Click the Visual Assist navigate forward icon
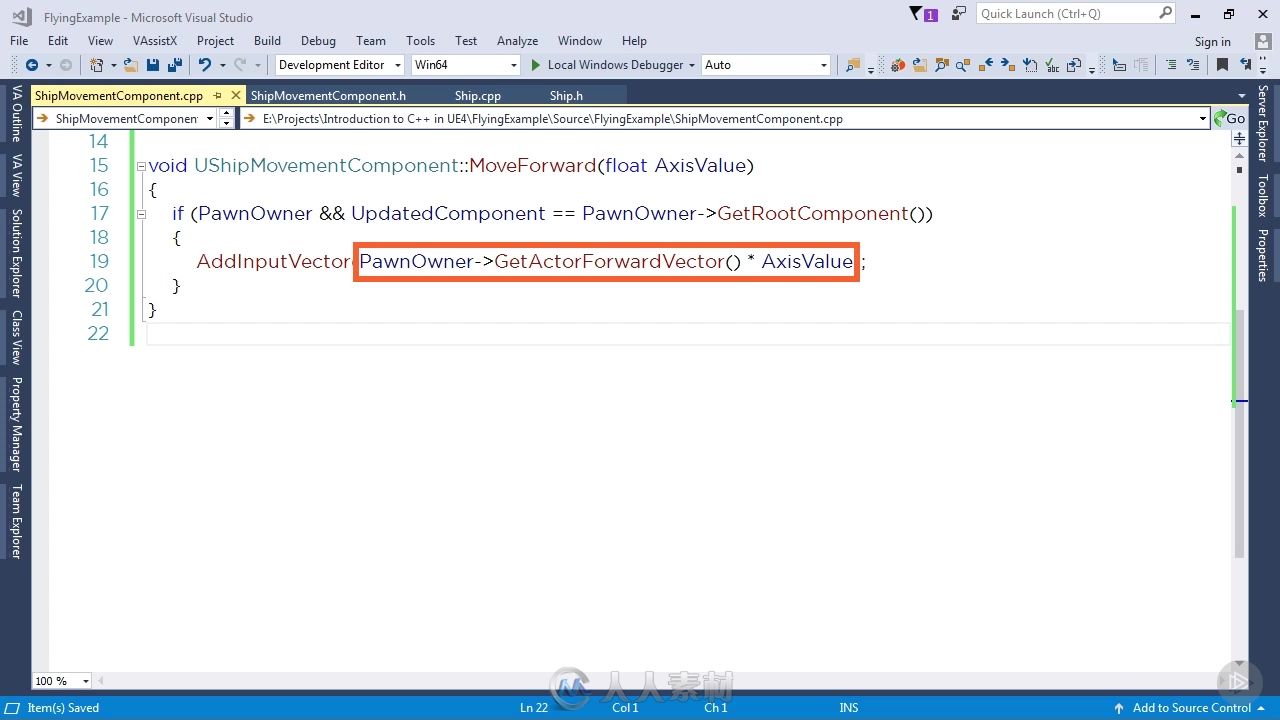Viewport: 1280px width, 720px height. point(1008,65)
